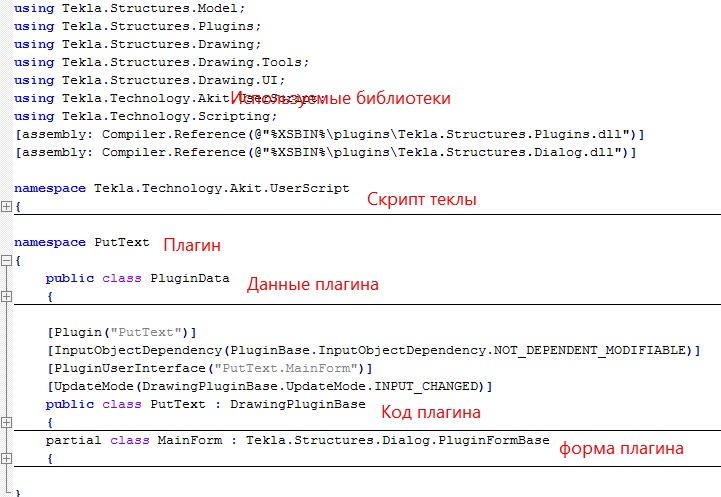Expand the PutText : DrawingPluginBase class body

[6, 422]
